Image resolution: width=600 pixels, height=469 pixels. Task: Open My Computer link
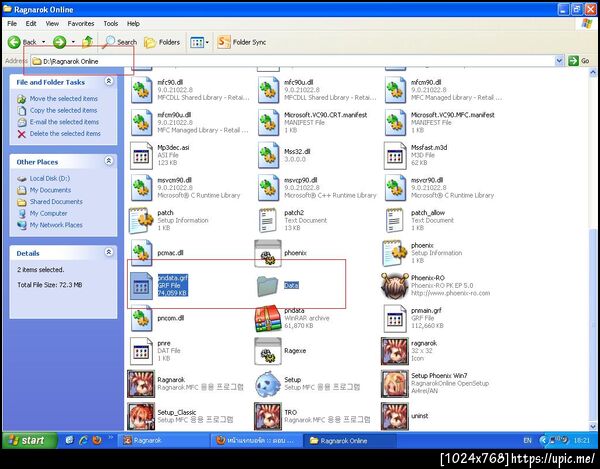click(48, 213)
